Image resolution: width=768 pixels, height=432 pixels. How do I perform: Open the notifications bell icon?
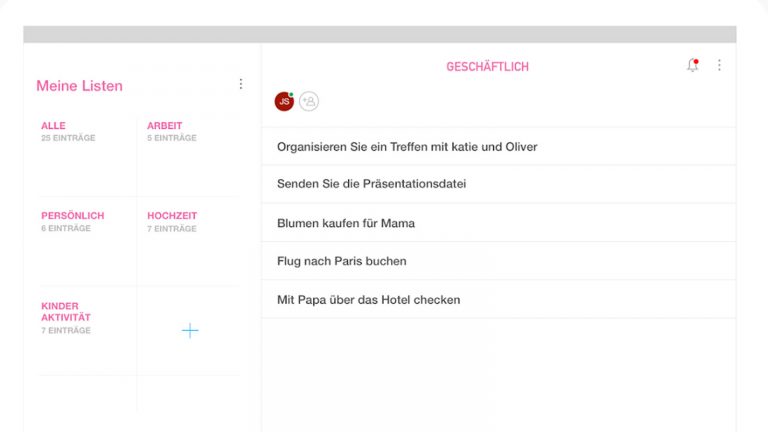click(692, 66)
